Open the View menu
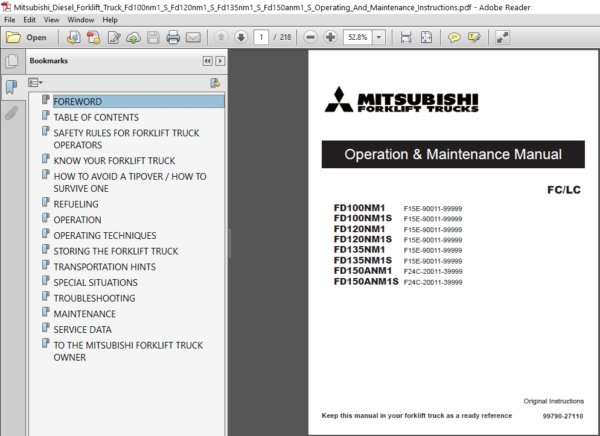 point(51,20)
